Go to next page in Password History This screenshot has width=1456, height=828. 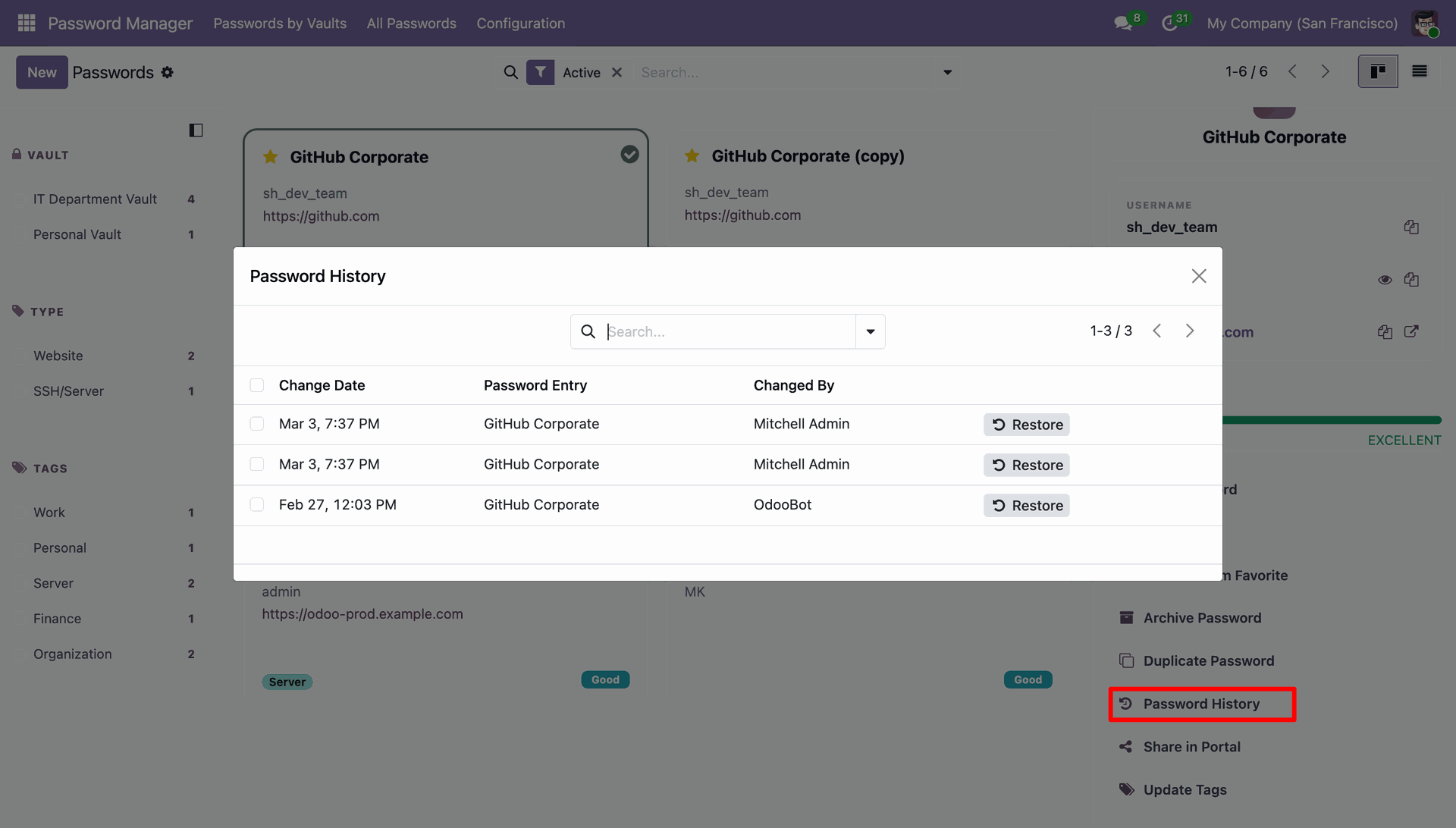pos(1190,331)
